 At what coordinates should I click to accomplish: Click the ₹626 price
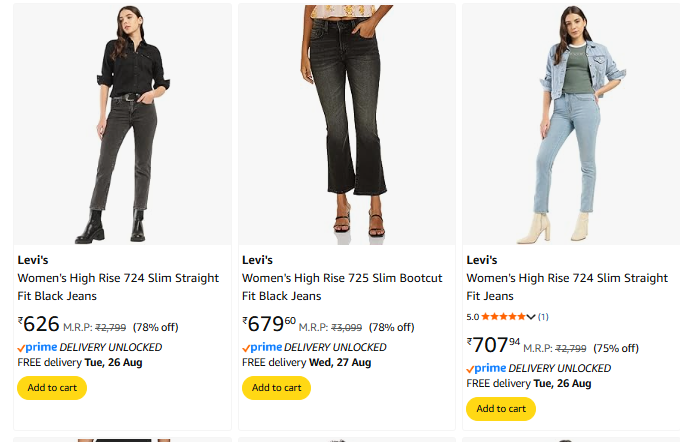(x=40, y=324)
